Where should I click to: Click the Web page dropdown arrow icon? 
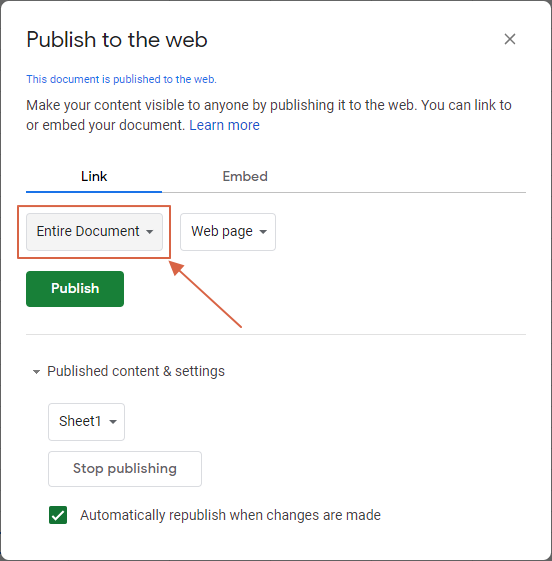point(263,232)
